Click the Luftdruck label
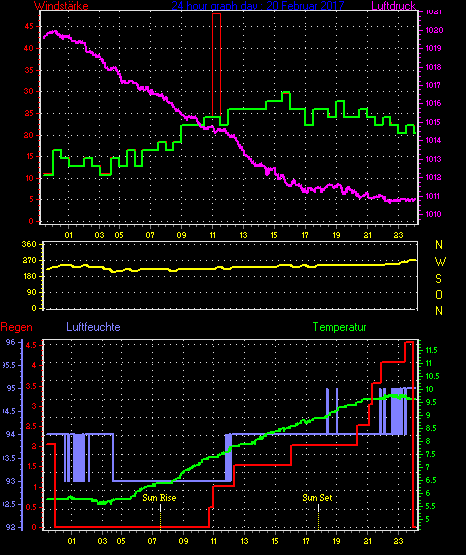This screenshot has height=555, width=466. [x=393, y=6]
